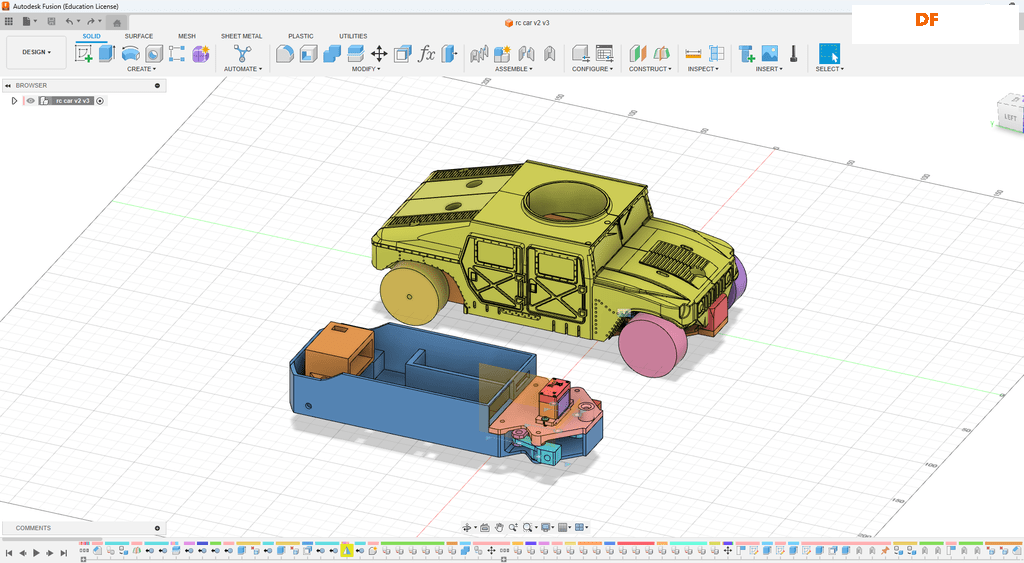Collapse the Browser panel arrows
The width and height of the screenshot is (1024, 563).
click(8, 86)
